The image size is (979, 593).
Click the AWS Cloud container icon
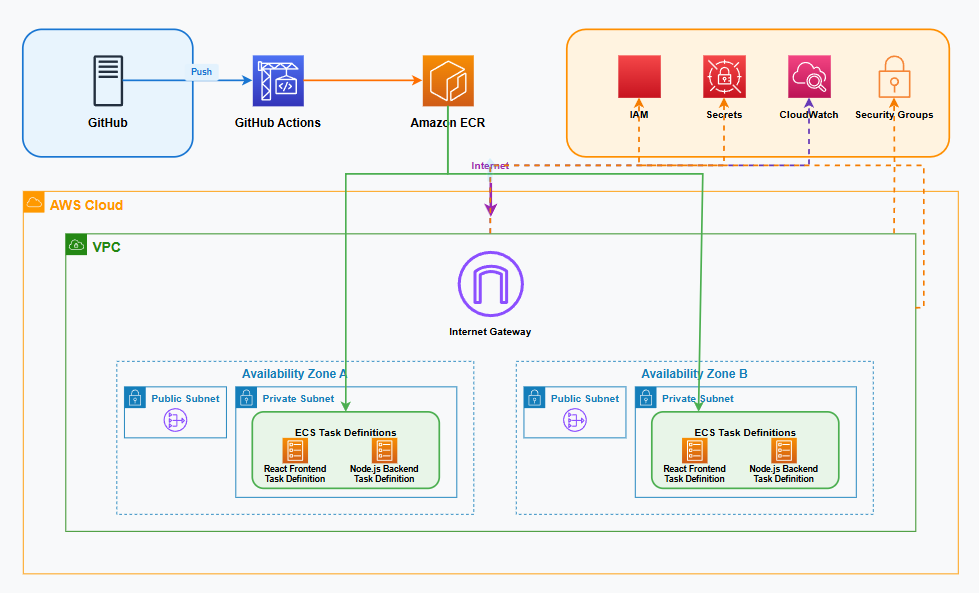pyautogui.click(x=33, y=201)
